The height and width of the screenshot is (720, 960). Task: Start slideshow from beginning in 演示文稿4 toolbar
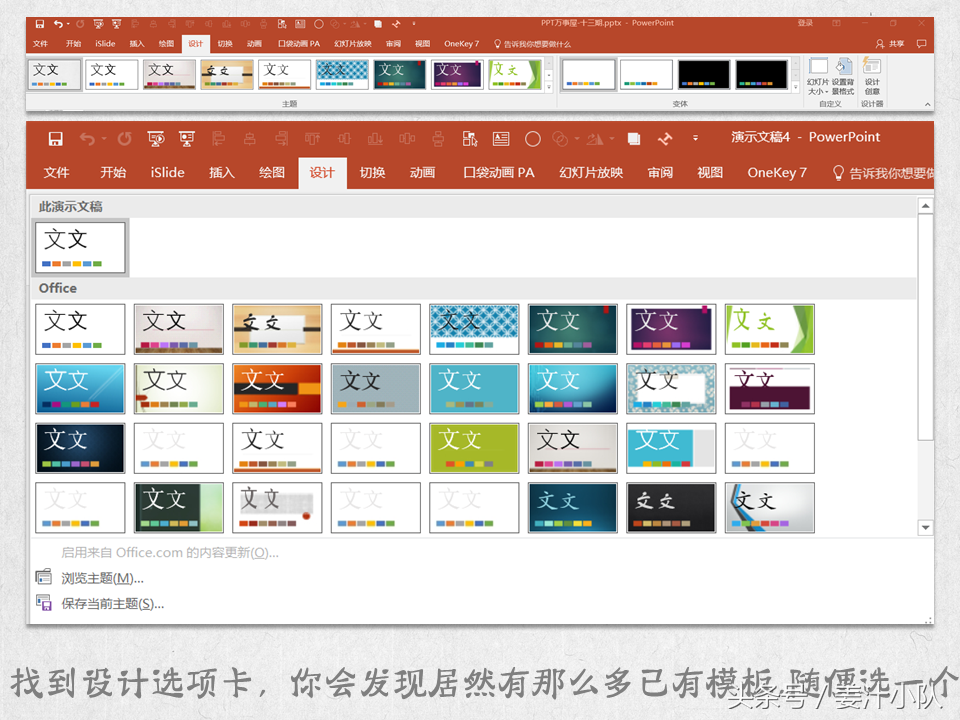pyautogui.click(x=156, y=139)
